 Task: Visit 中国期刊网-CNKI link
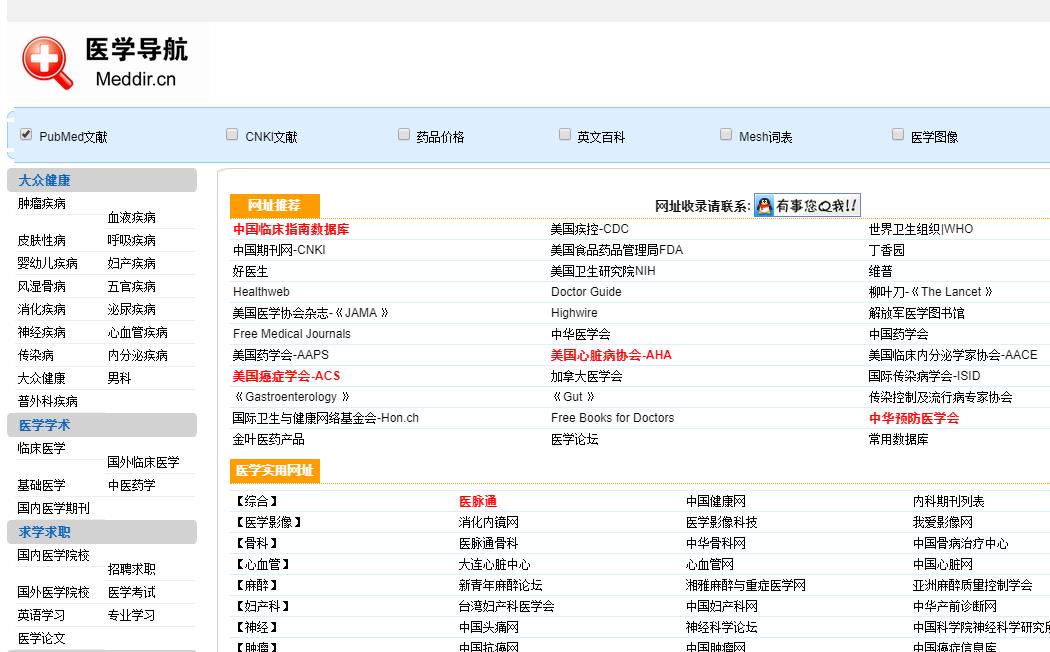click(279, 250)
